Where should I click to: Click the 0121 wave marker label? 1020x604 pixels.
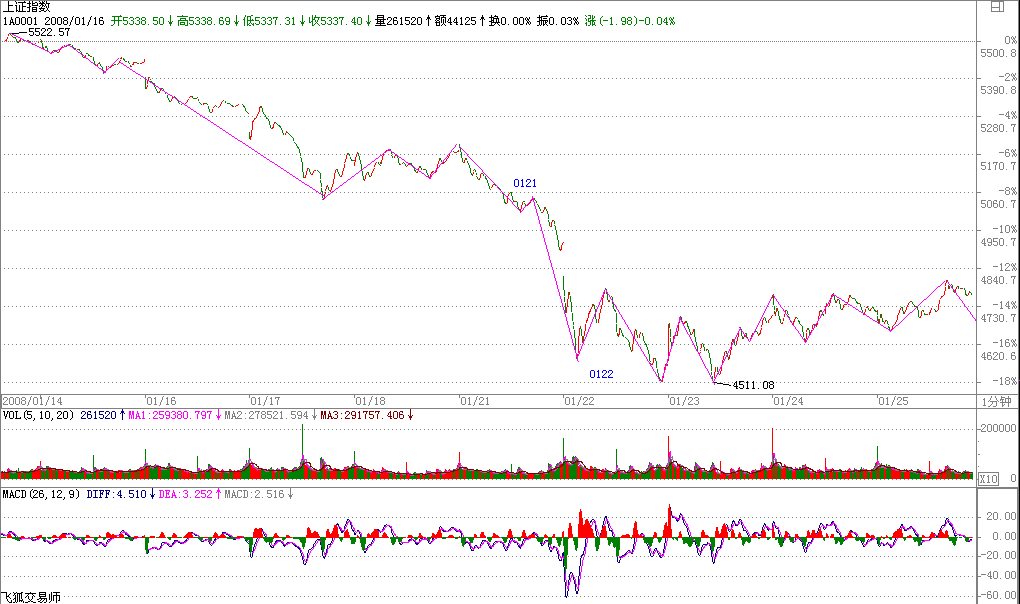525,183
